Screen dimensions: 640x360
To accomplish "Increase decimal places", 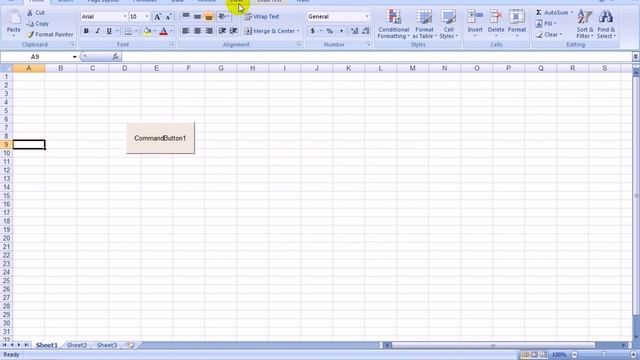I will (x=354, y=31).
